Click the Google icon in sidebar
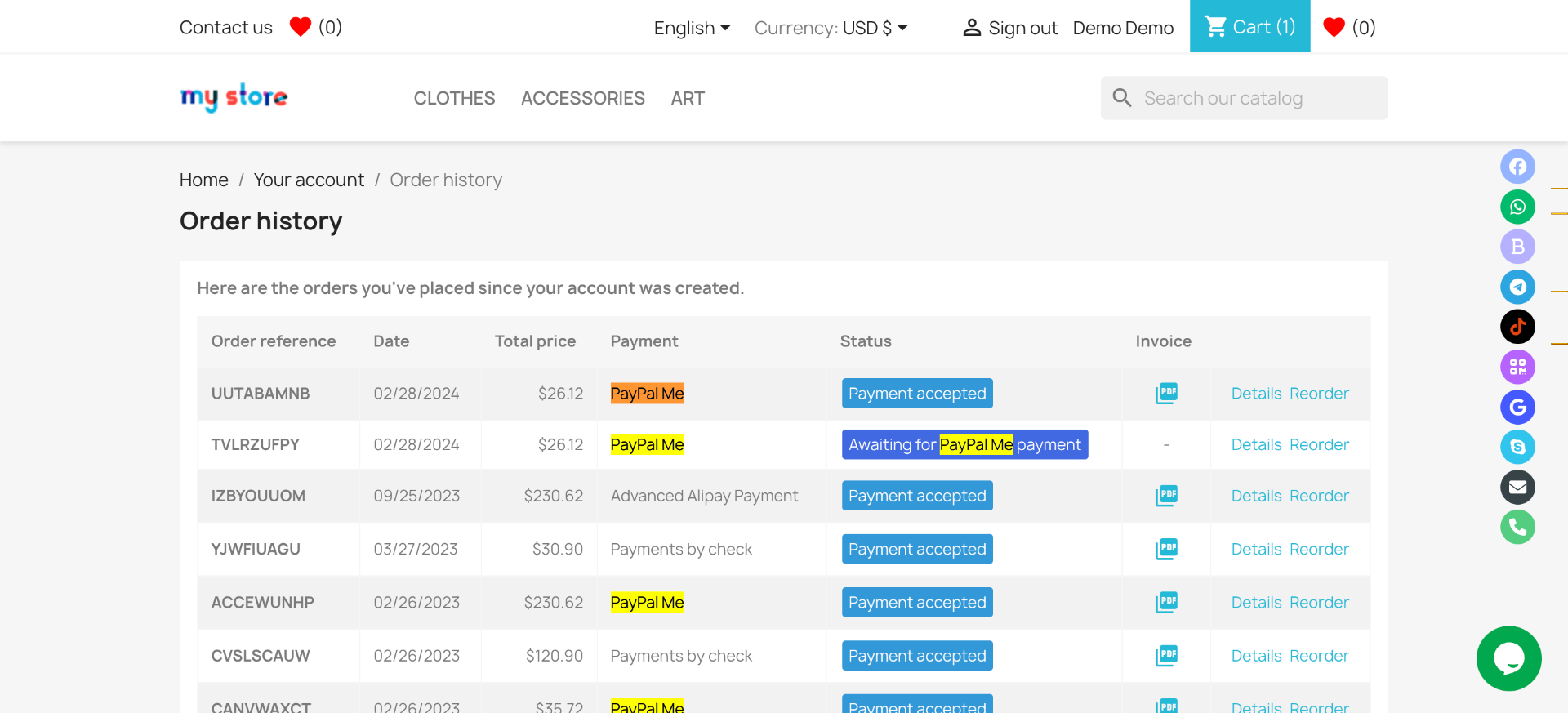1568x713 pixels. (x=1517, y=407)
